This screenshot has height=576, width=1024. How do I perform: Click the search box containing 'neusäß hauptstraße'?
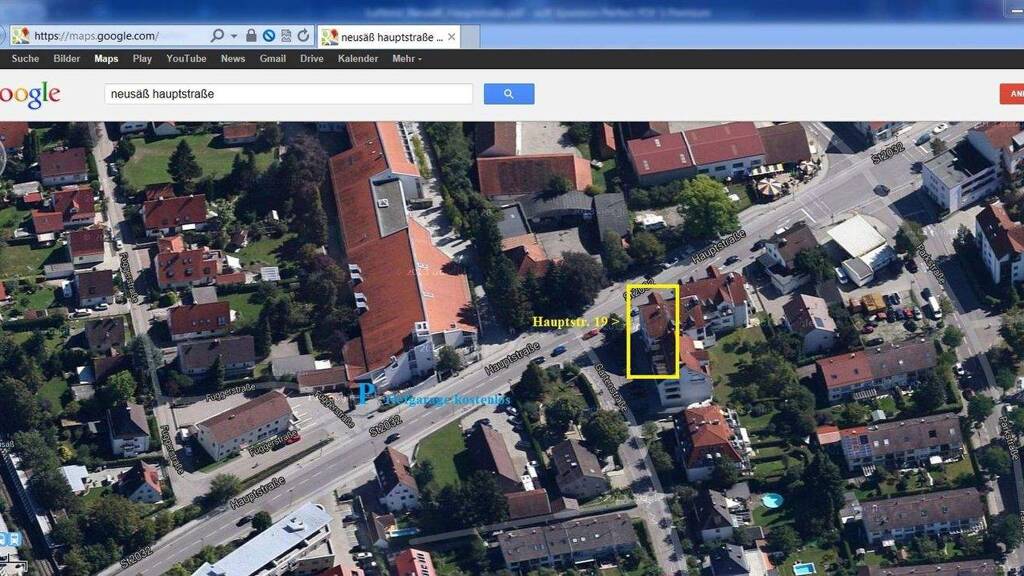pyautogui.click(x=288, y=94)
